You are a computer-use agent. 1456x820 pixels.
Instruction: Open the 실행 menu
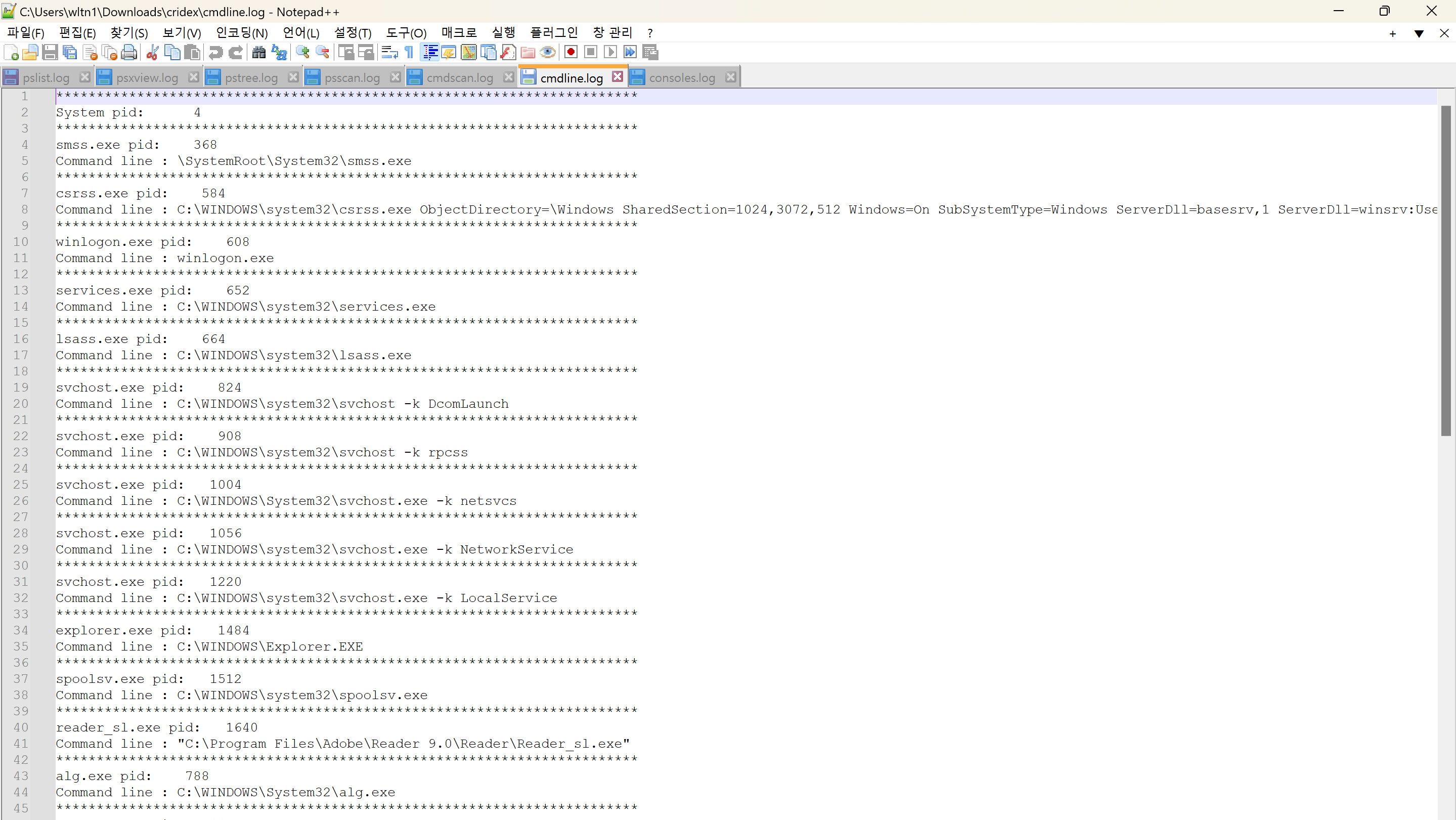pos(503,33)
